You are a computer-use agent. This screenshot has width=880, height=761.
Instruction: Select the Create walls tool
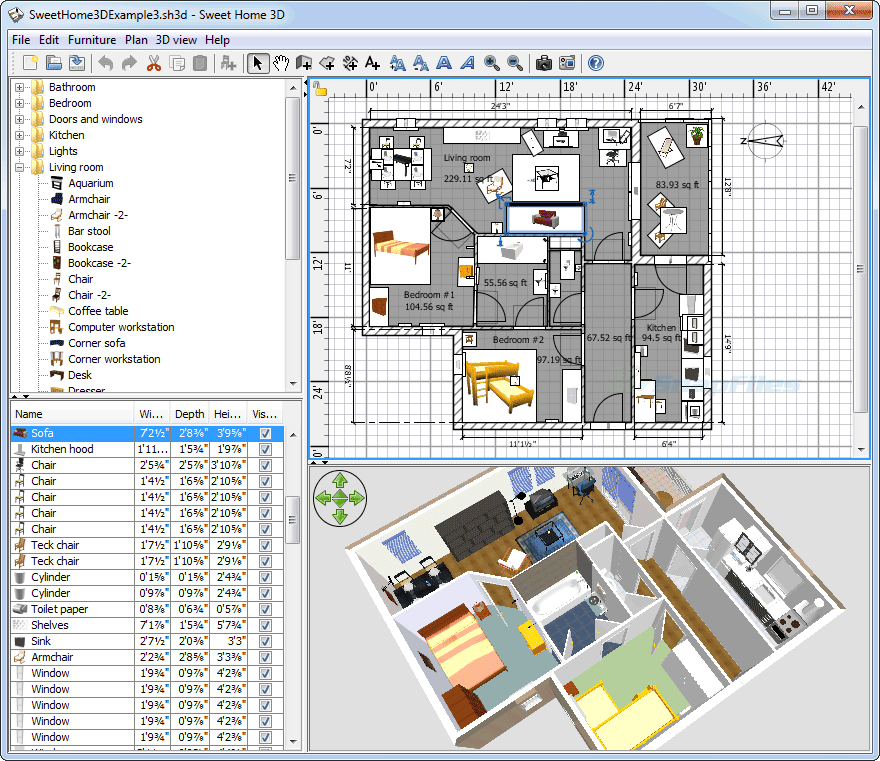tap(304, 63)
